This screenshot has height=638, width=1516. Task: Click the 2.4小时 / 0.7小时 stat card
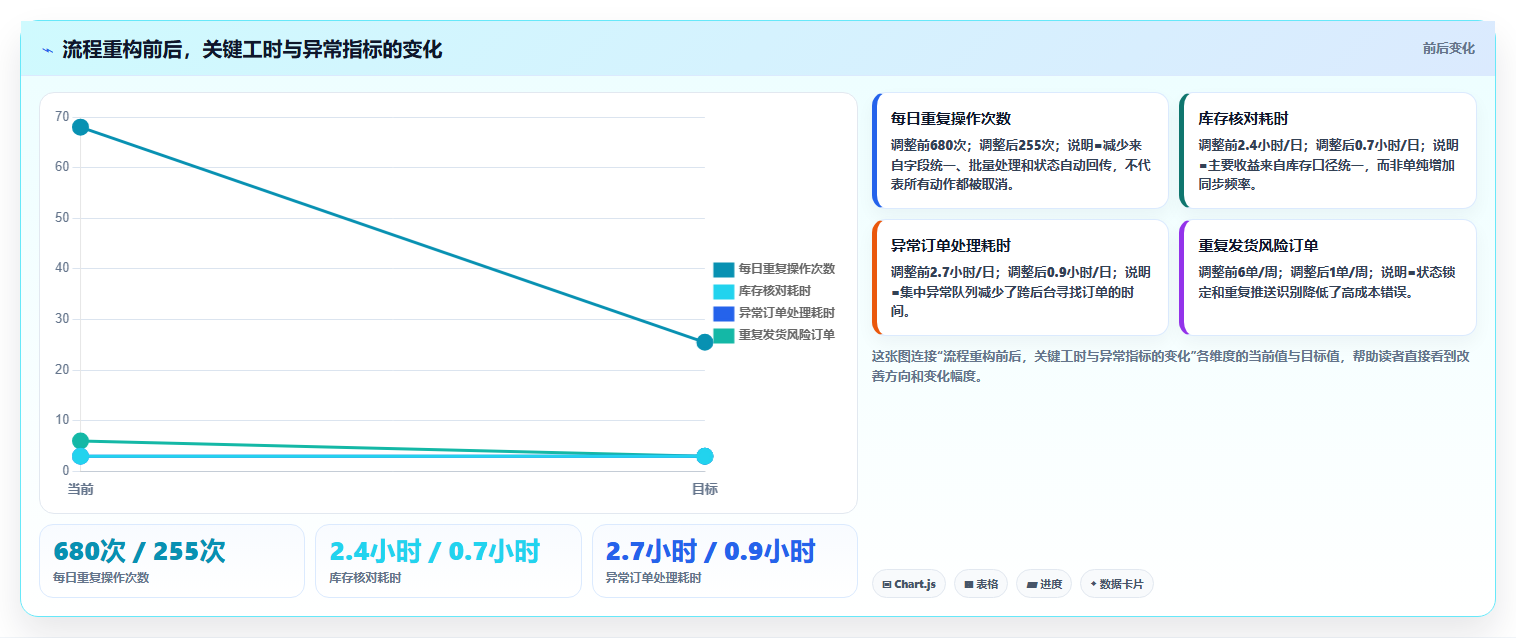click(x=448, y=561)
